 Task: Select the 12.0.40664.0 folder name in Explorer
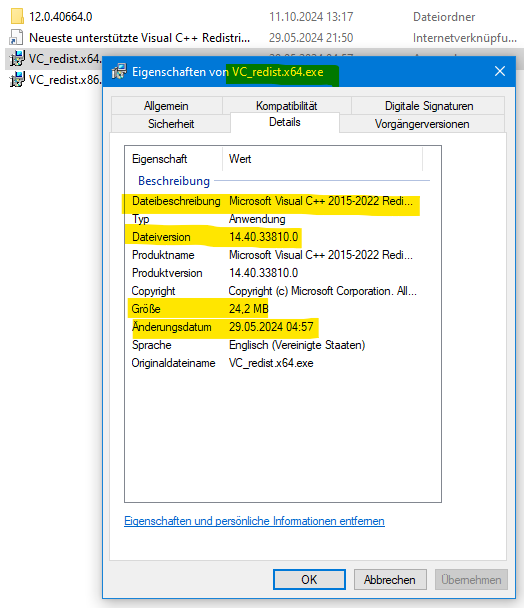(x=61, y=17)
